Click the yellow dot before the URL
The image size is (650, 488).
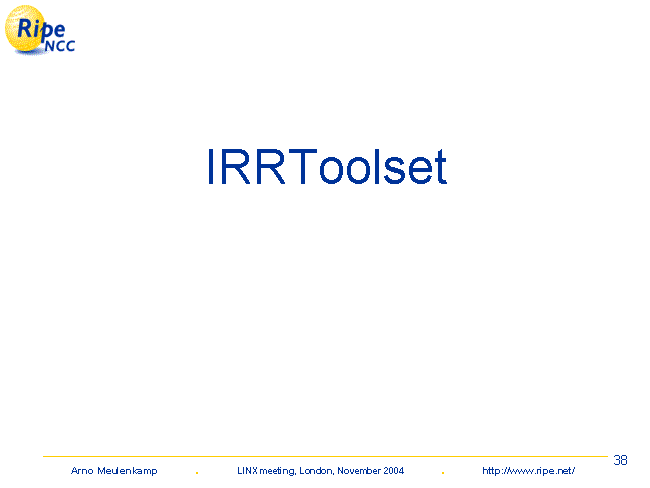(x=442, y=472)
